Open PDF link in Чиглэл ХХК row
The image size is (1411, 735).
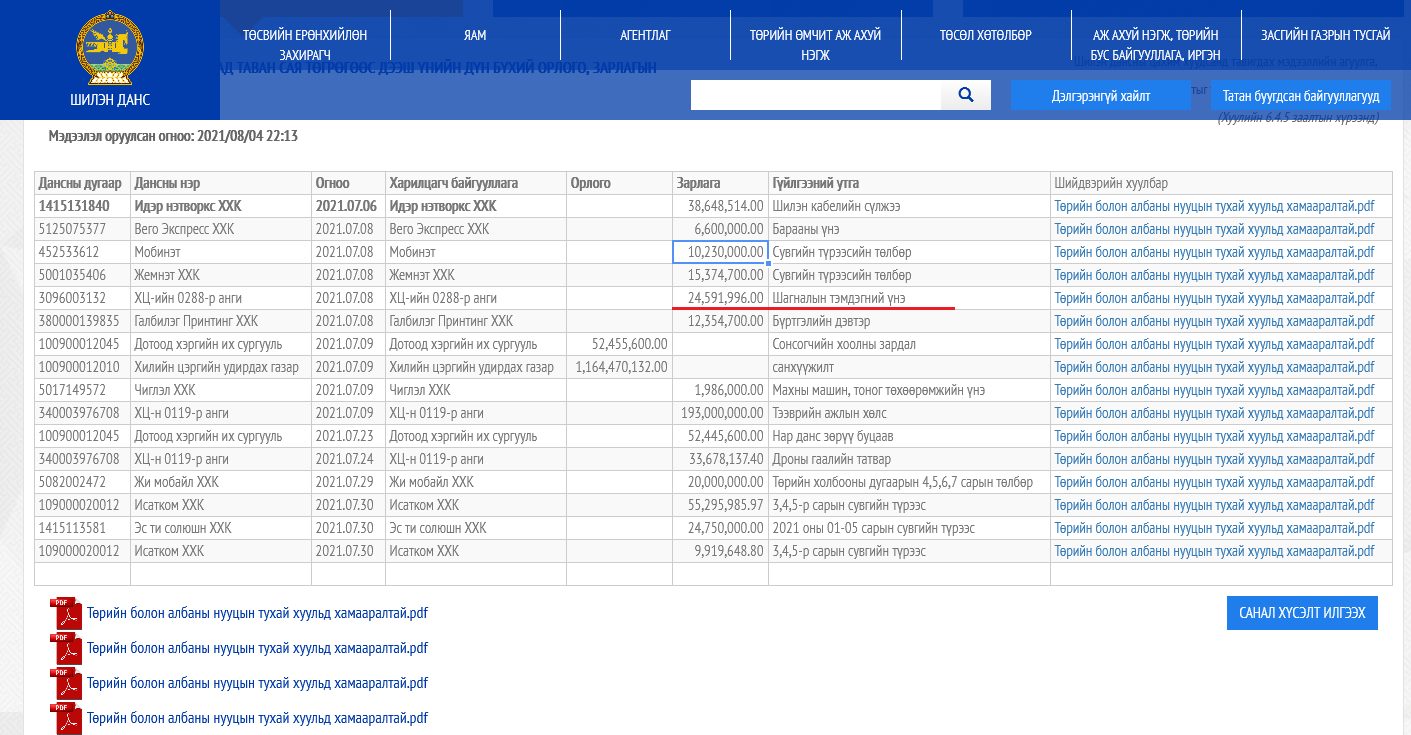(1214, 390)
